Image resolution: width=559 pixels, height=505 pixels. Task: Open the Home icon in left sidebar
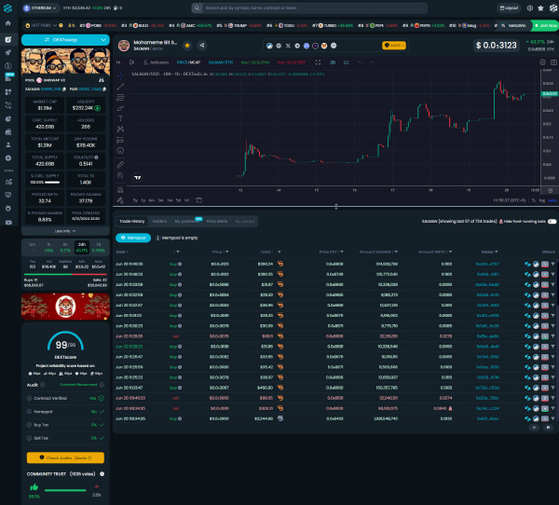point(8,23)
